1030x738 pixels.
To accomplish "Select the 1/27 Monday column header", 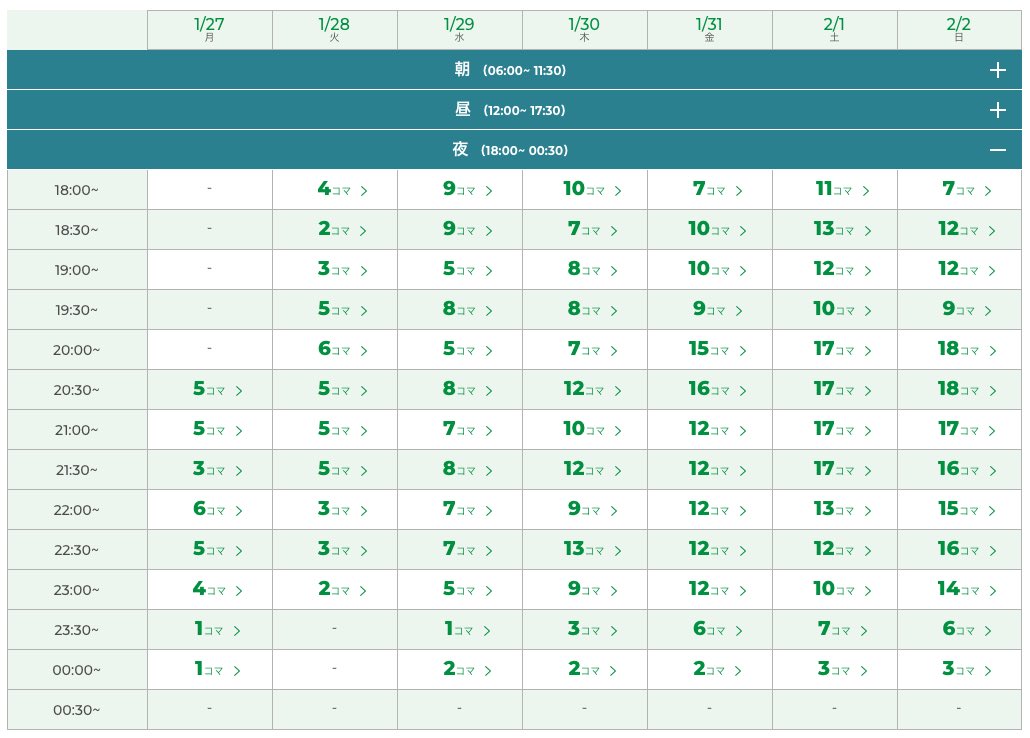I will 210,30.
